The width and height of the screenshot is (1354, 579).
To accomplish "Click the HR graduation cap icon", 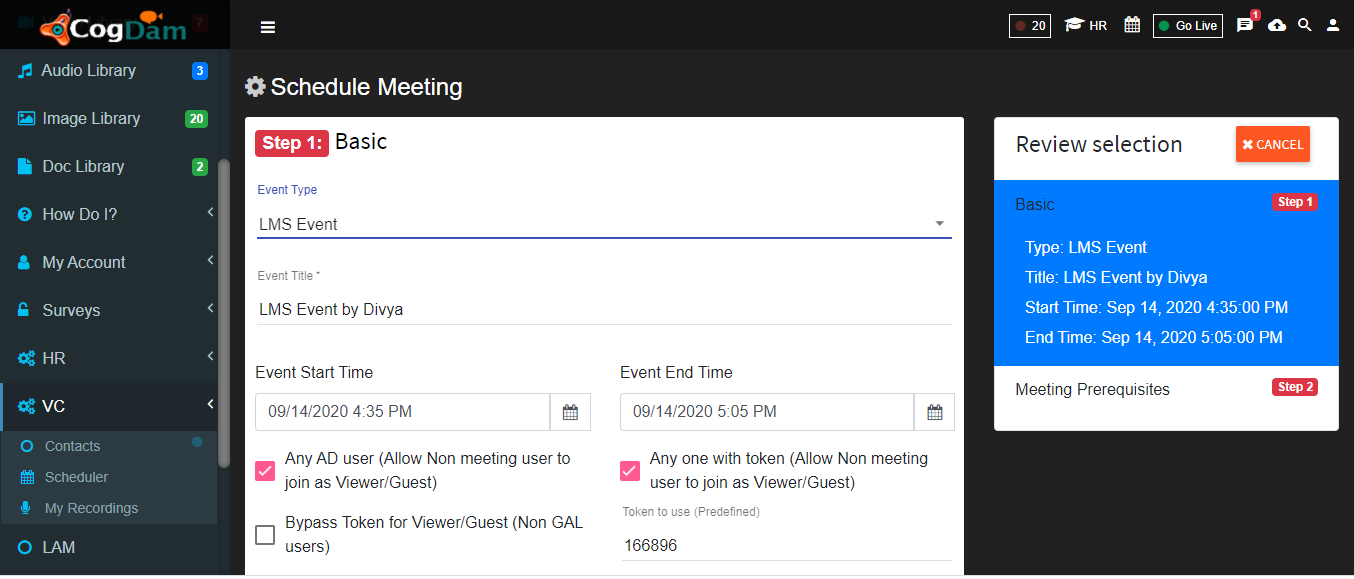I will click(x=1074, y=25).
